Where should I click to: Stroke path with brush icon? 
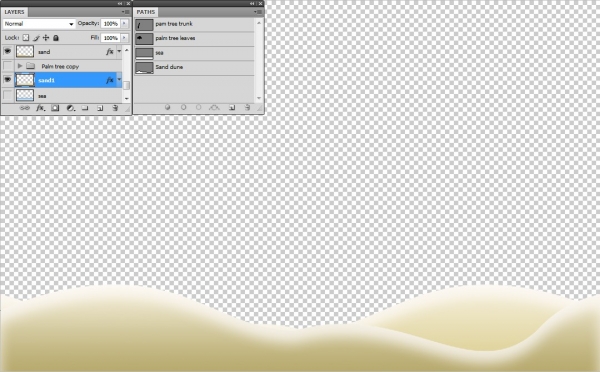183,108
